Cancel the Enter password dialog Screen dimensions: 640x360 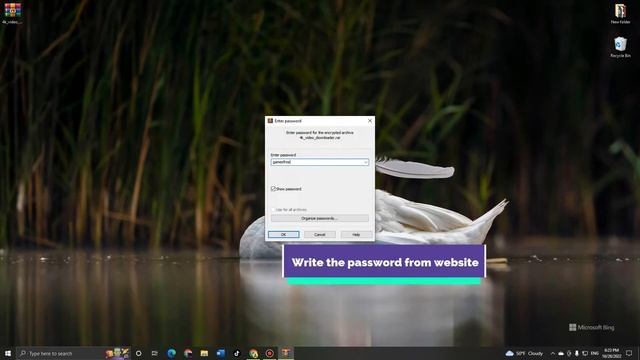(320, 234)
